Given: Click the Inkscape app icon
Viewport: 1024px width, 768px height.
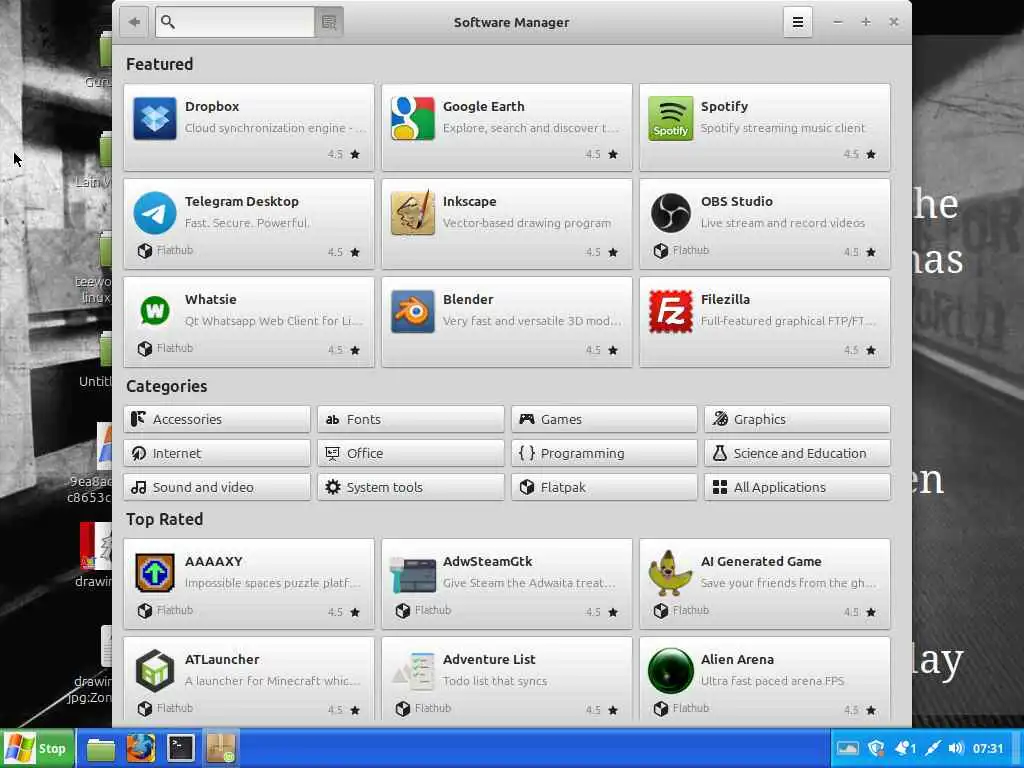Looking at the screenshot, I should [x=413, y=213].
